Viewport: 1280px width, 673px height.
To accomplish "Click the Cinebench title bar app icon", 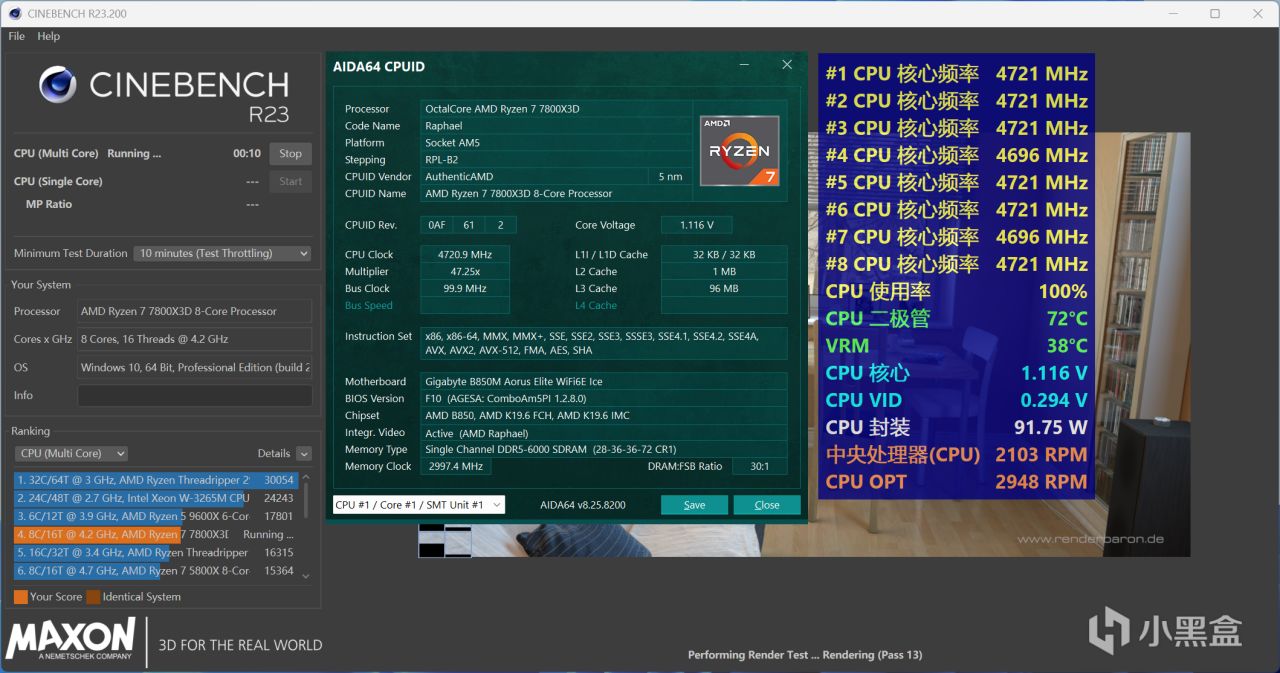I will (13, 13).
